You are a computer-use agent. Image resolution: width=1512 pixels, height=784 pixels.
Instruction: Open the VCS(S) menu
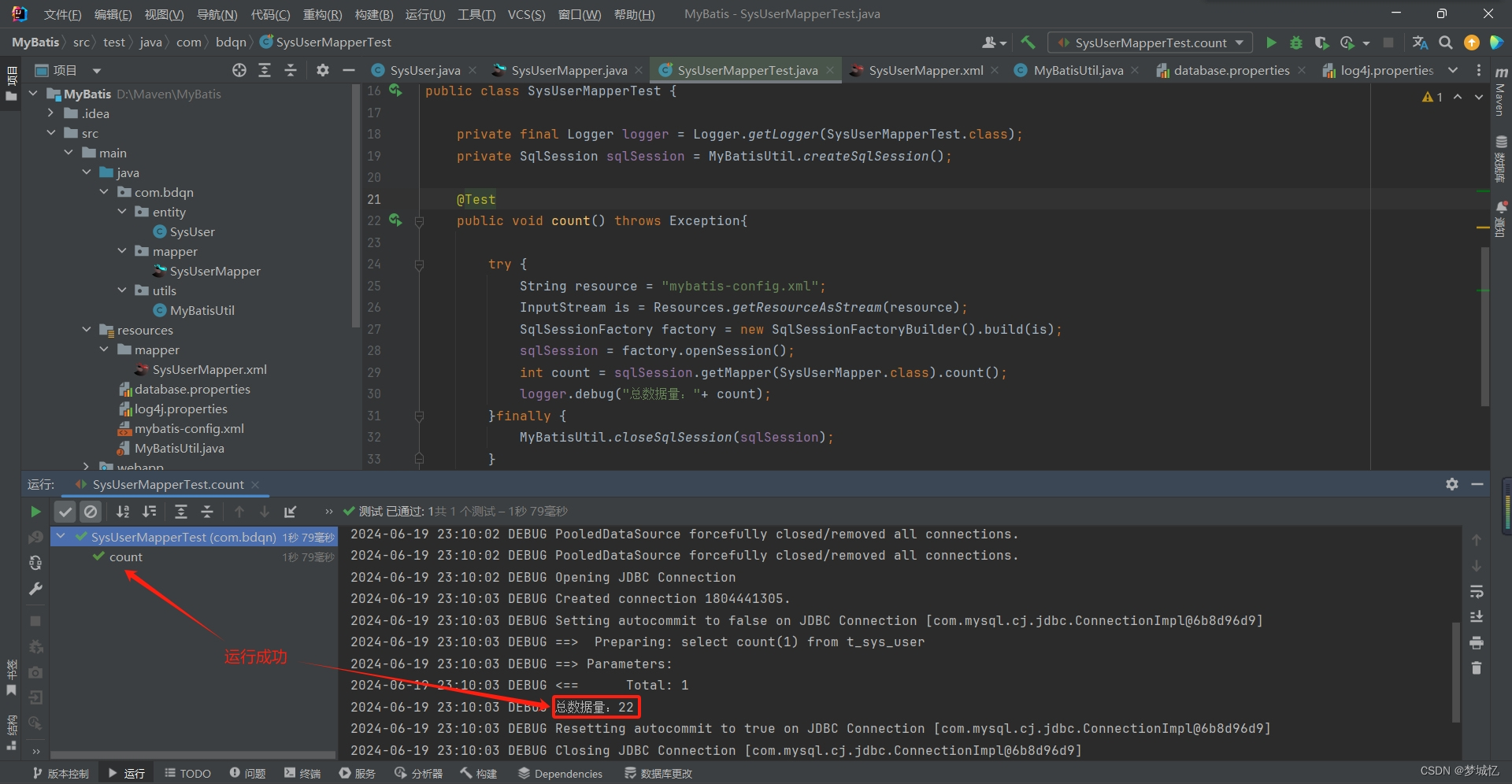[x=526, y=14]
